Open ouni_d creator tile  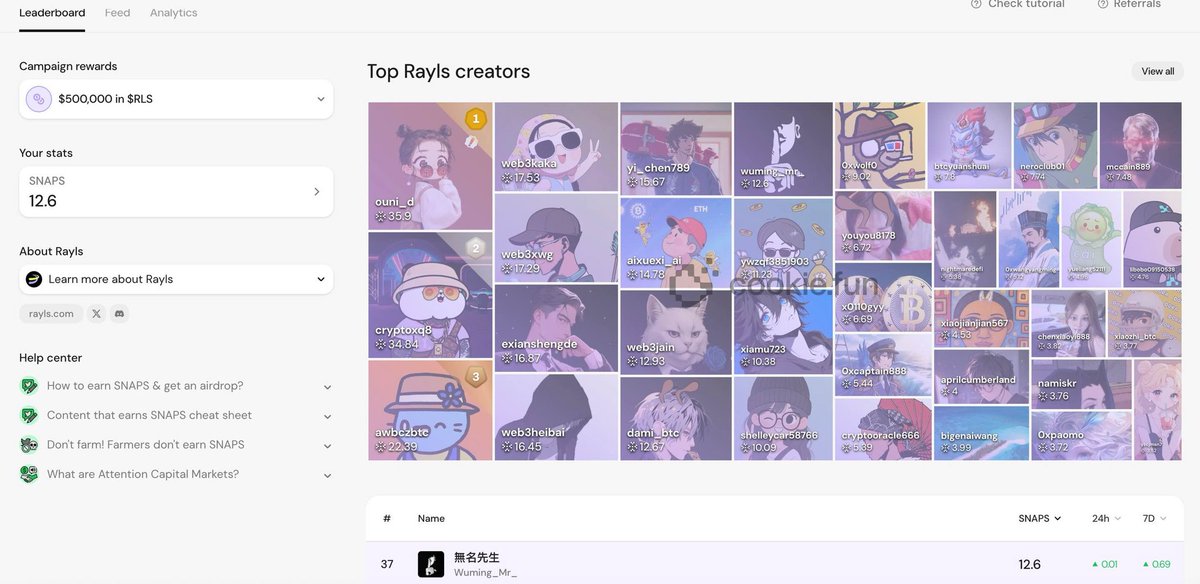click(430, 166)
